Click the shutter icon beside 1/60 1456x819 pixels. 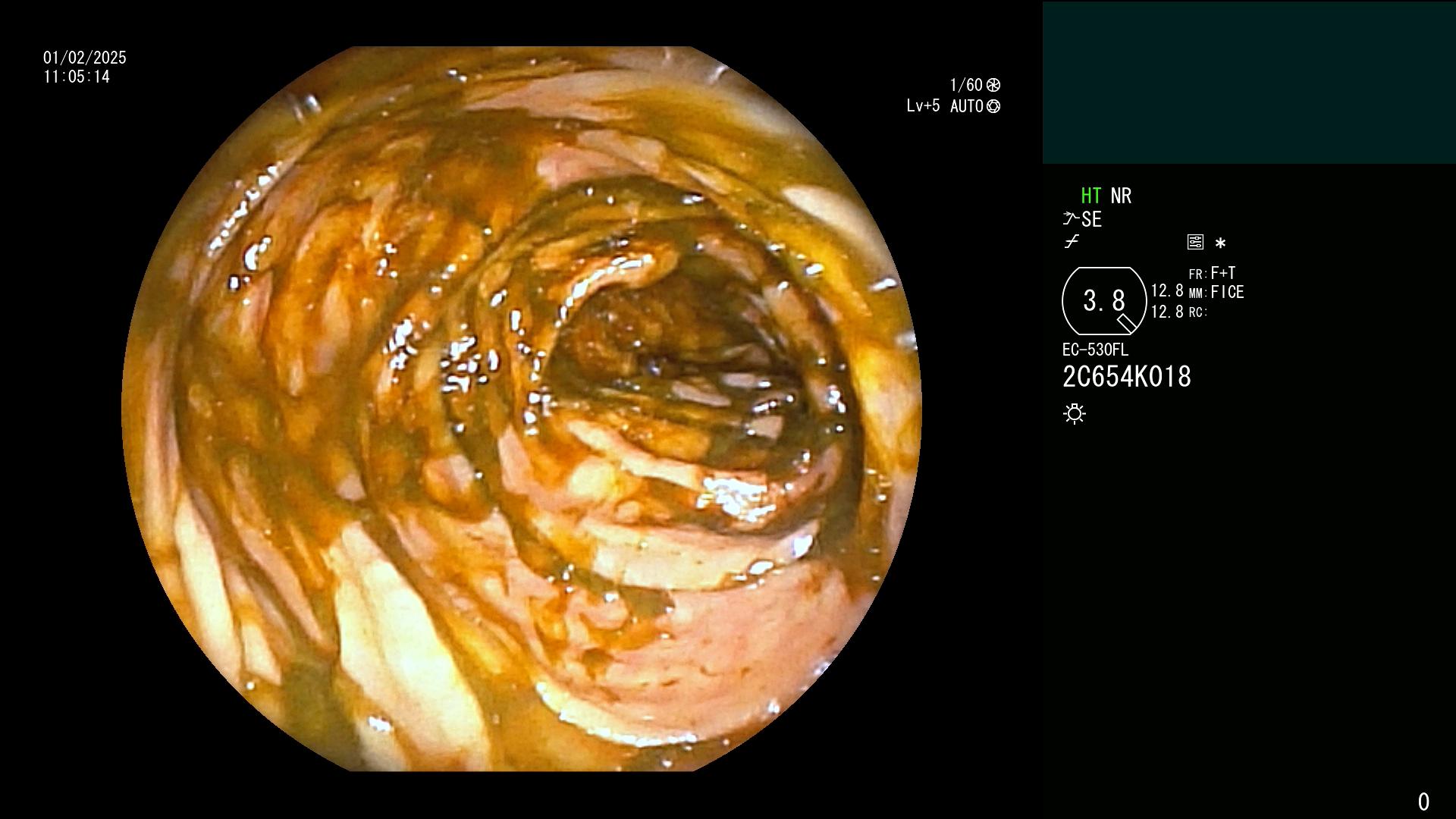(x=993, y=85)
